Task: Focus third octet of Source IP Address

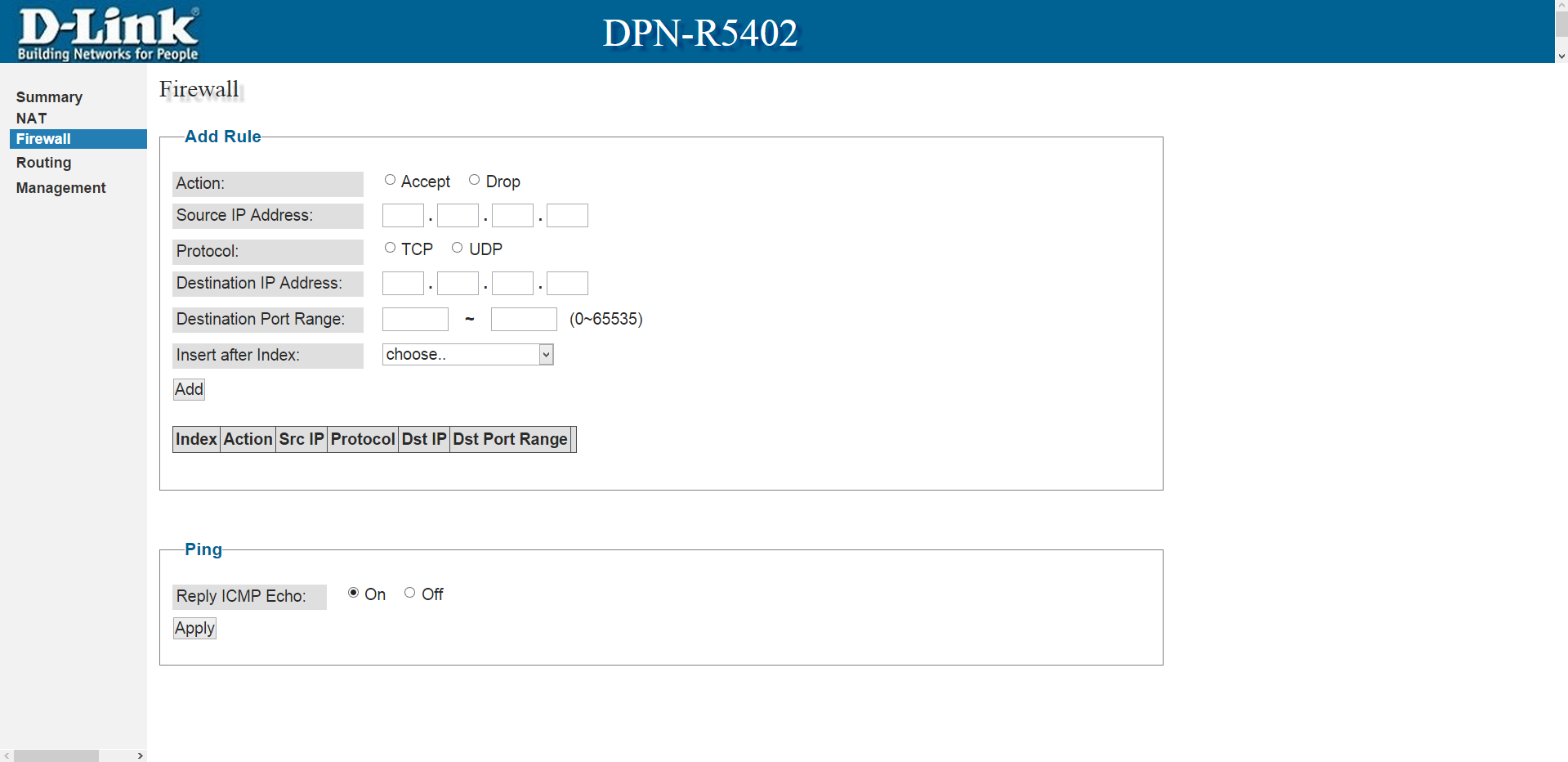Action: click(x=512, y=215)
